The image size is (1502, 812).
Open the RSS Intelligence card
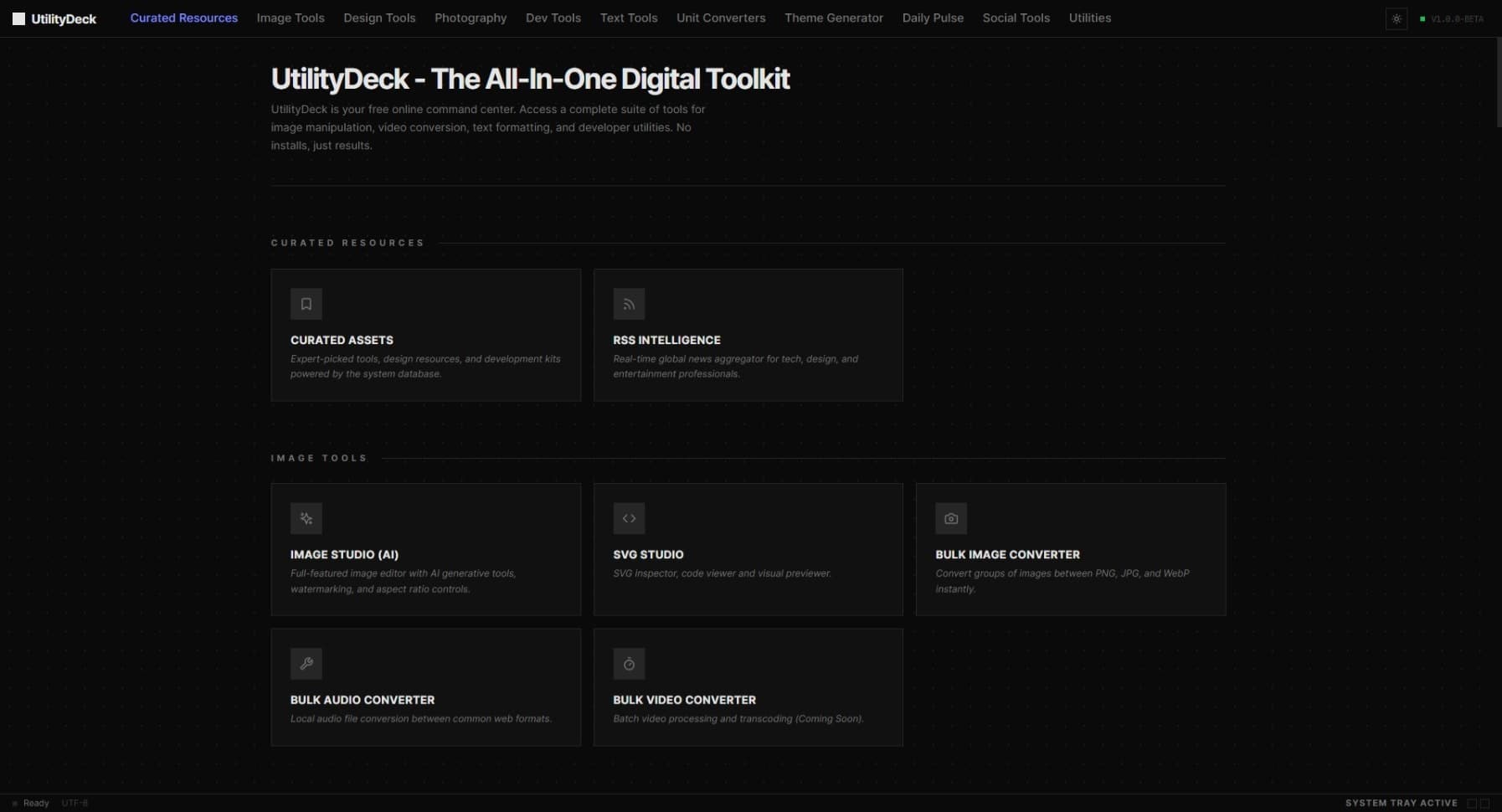pos(748,335)
